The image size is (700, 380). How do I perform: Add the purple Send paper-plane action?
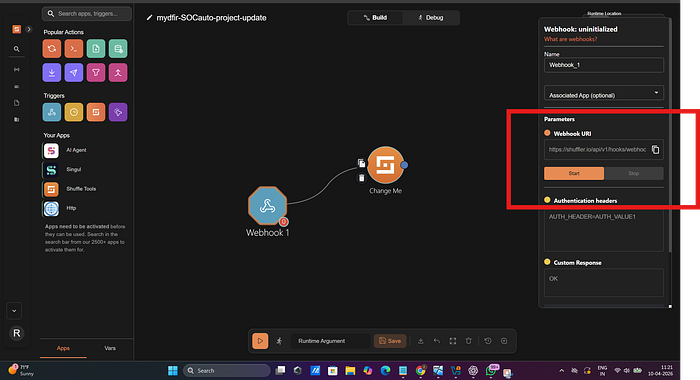(x=74, y=72)
